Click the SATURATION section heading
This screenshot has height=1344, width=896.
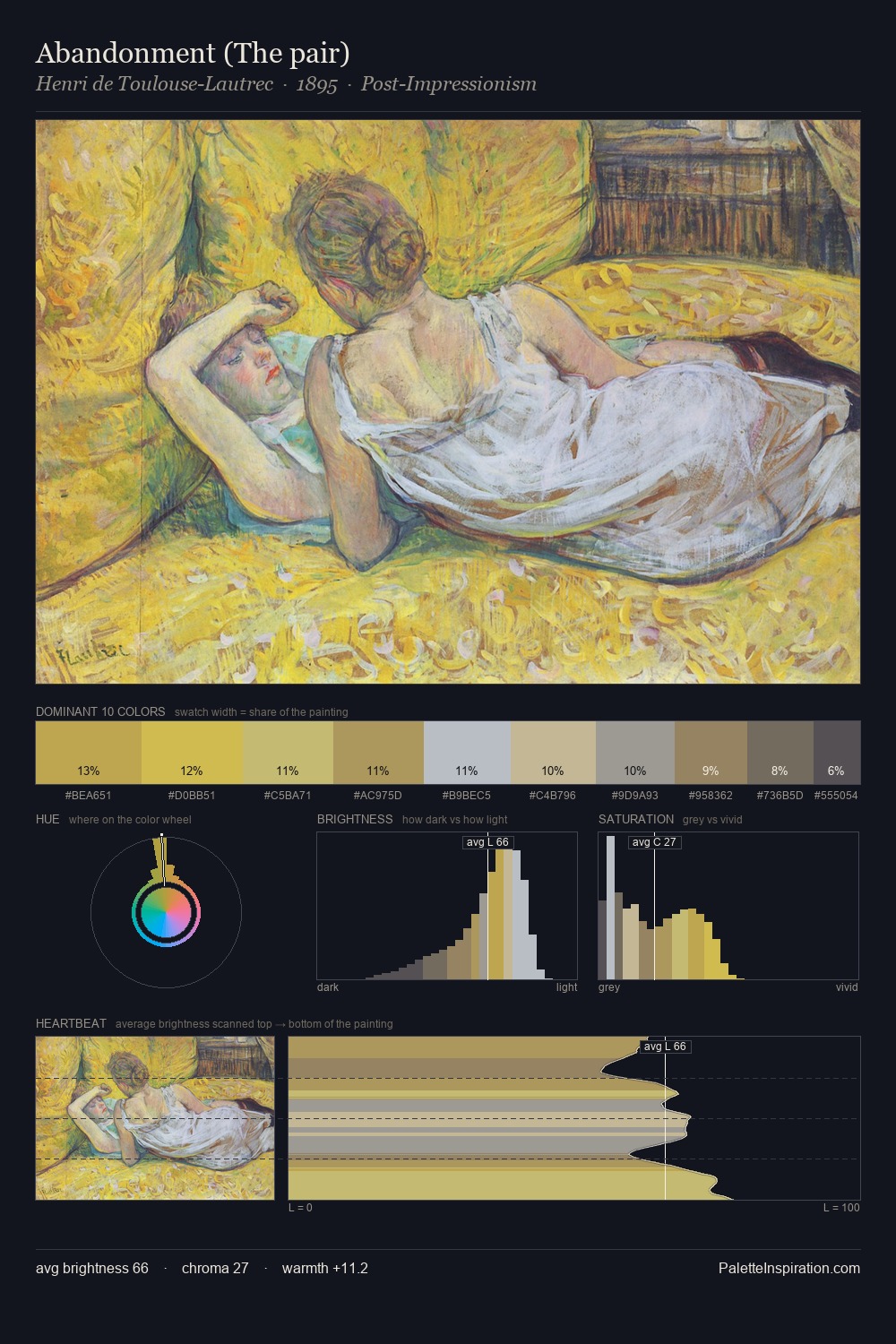click(x=636, y=819)
